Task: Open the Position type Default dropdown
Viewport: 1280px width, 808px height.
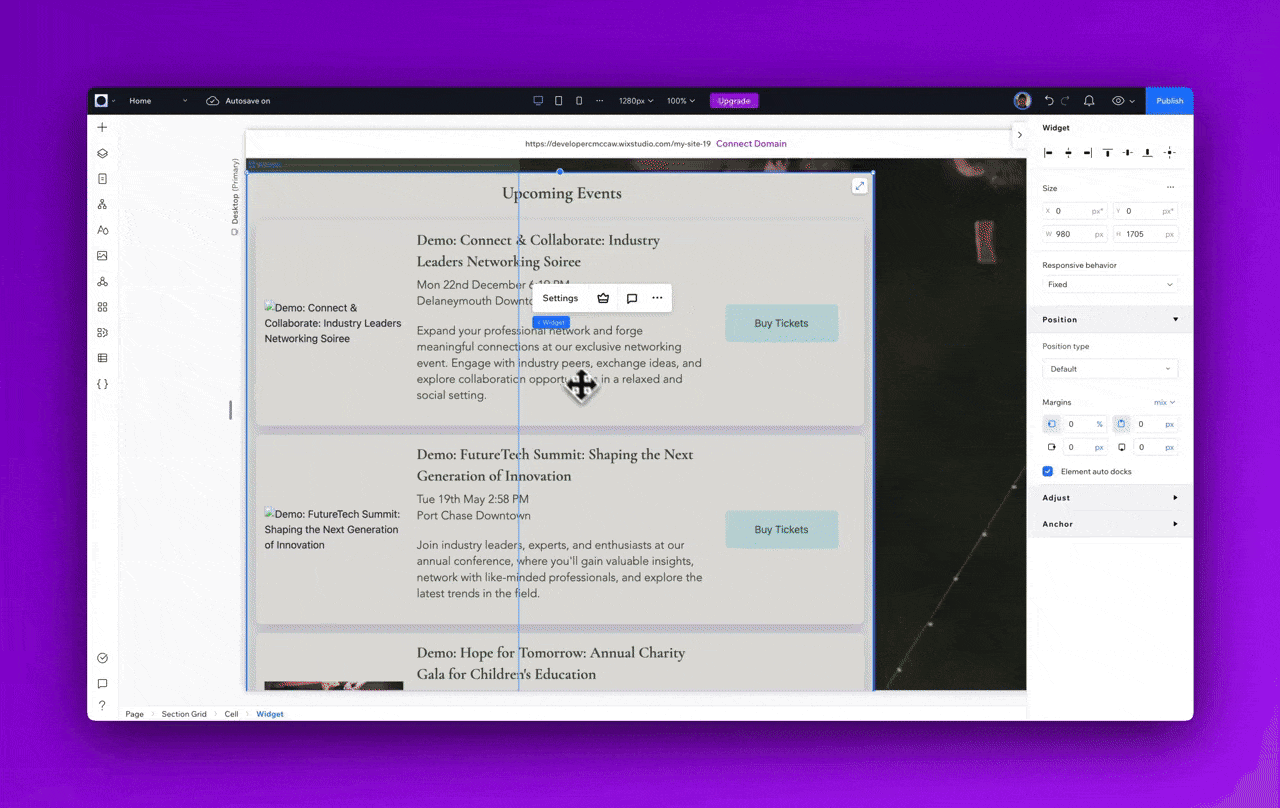Action: 1110,368
